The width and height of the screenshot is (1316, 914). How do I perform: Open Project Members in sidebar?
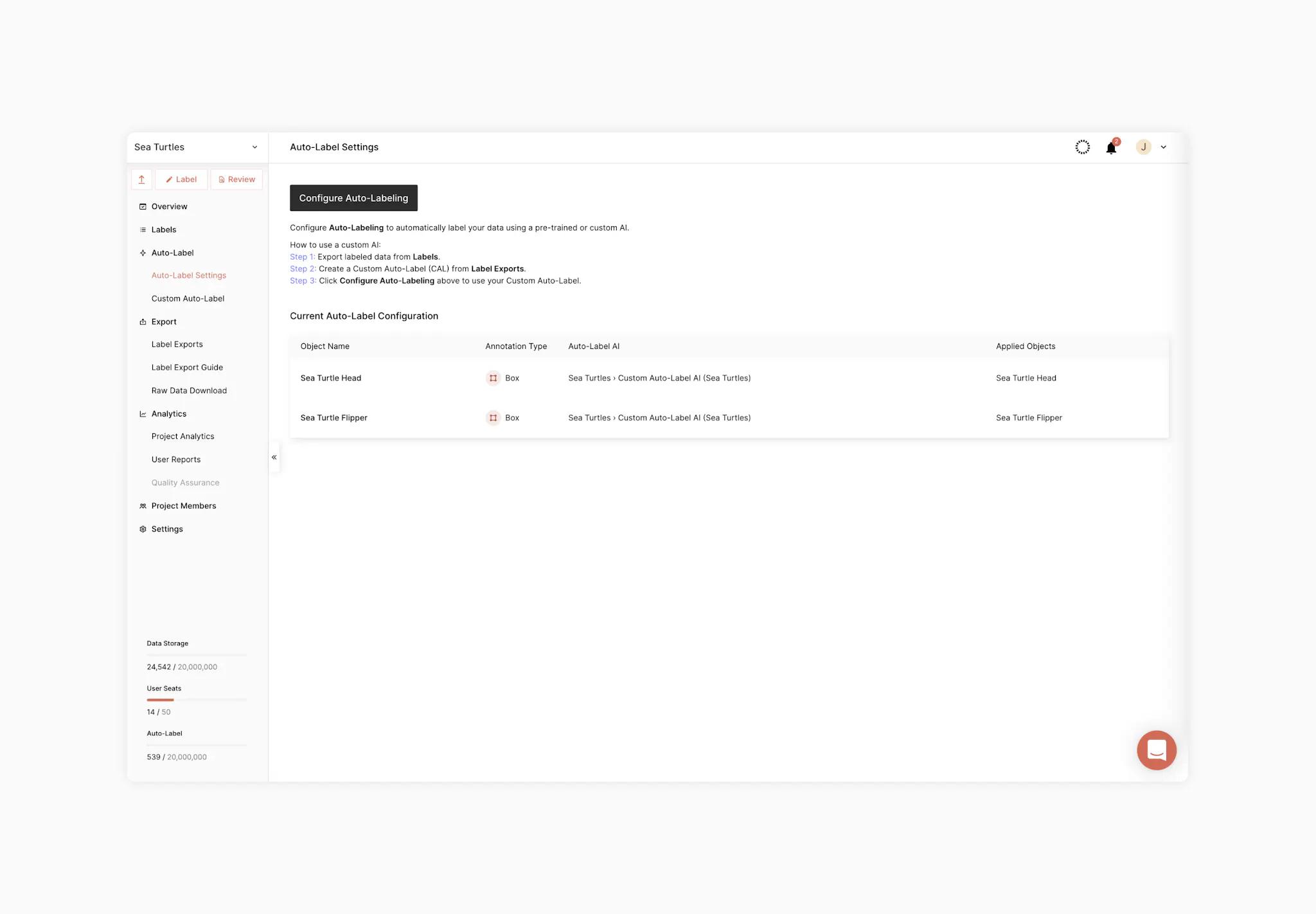click(x=183, y=506)
